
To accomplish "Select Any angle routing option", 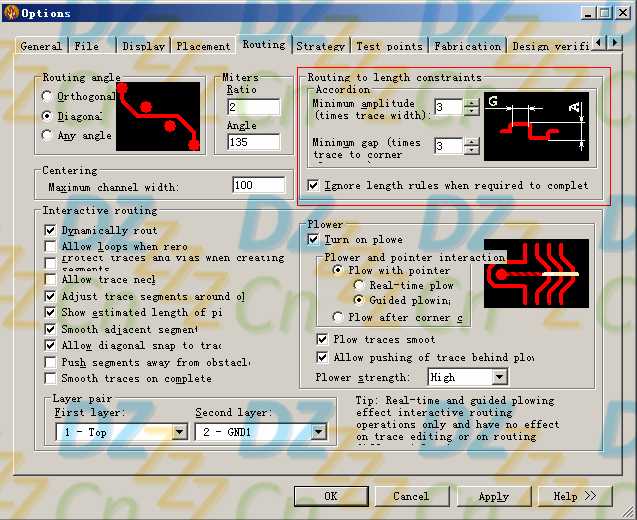I will click(x=47, y=135).
